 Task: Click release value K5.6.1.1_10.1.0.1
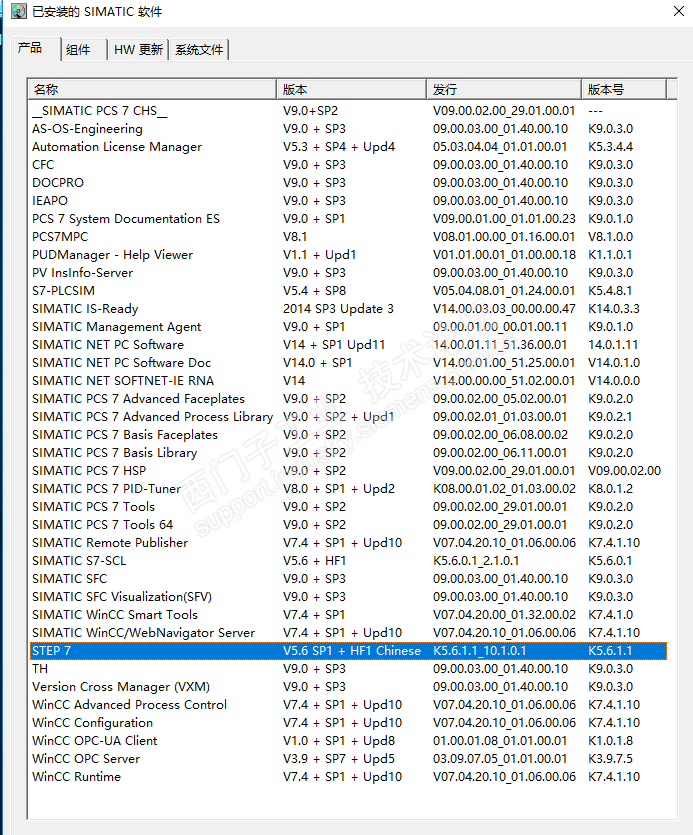[x=479, y=651]
